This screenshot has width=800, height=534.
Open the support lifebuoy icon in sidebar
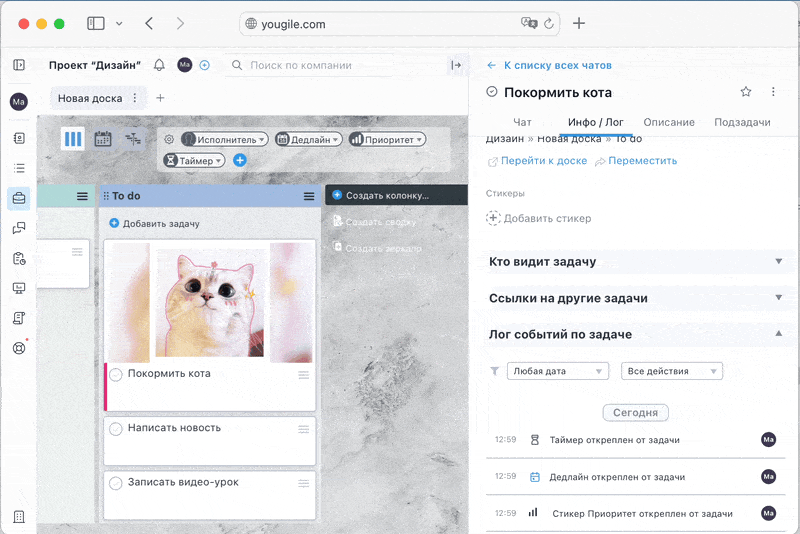pos(19,348)
